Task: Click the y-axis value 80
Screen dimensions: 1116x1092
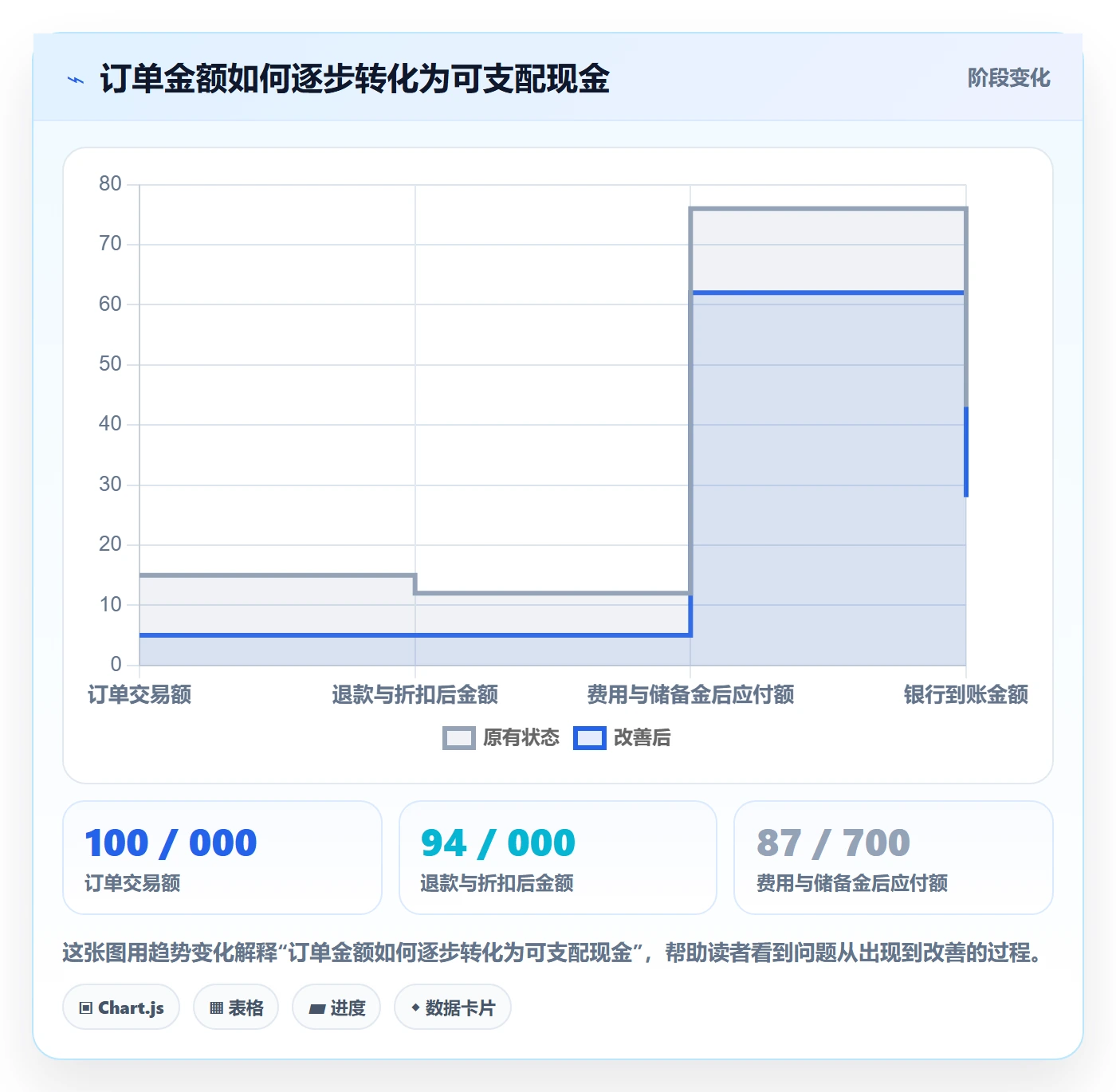Action: [x=110, y=184]
